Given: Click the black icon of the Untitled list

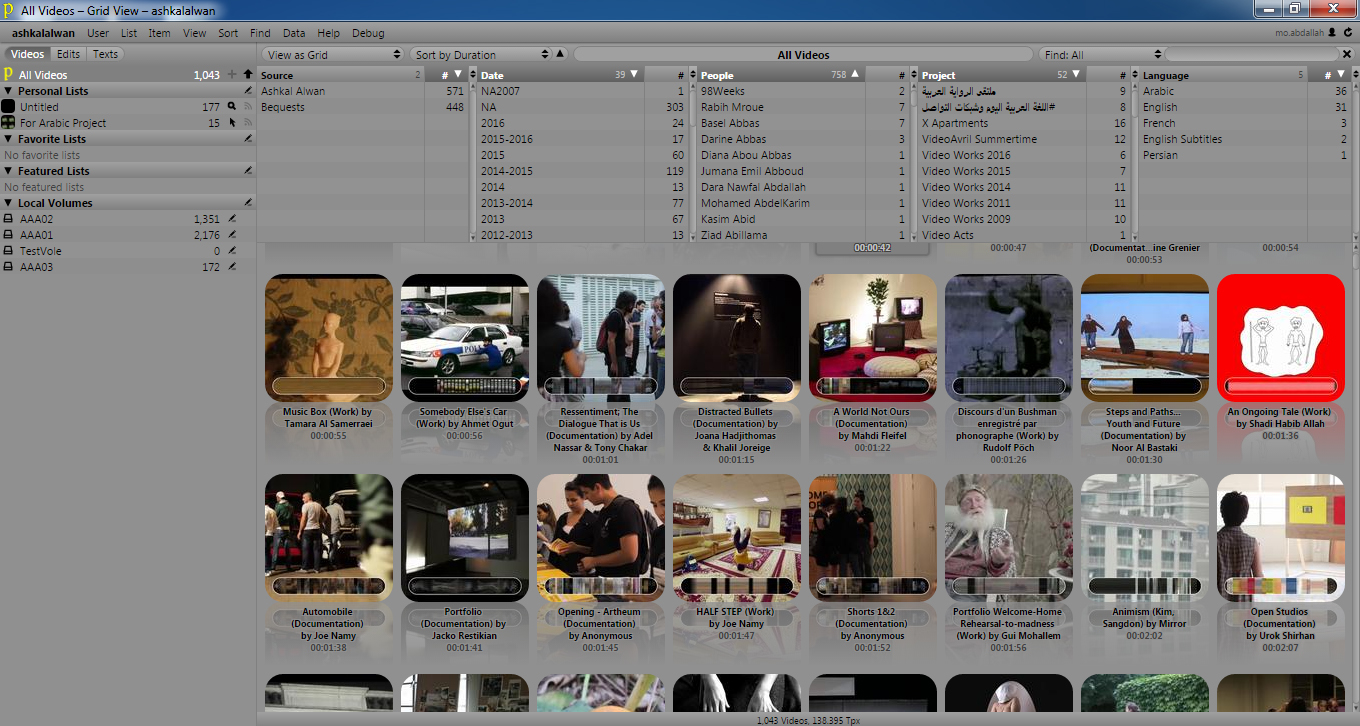Looking at the screenshot, I should 8,106.
